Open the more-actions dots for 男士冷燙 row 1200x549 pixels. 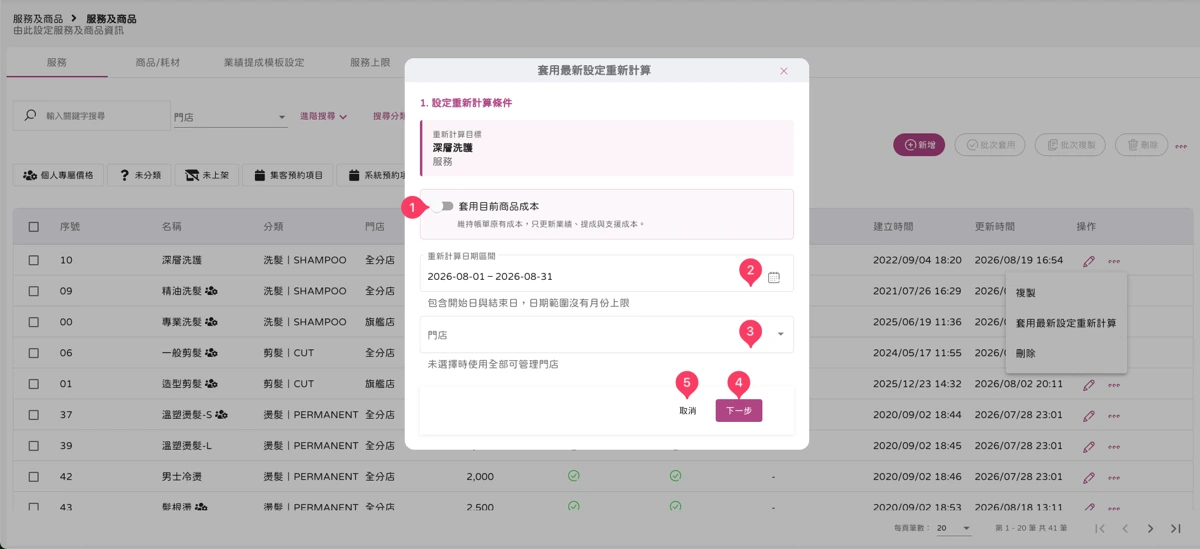(x=1114, y=477)
